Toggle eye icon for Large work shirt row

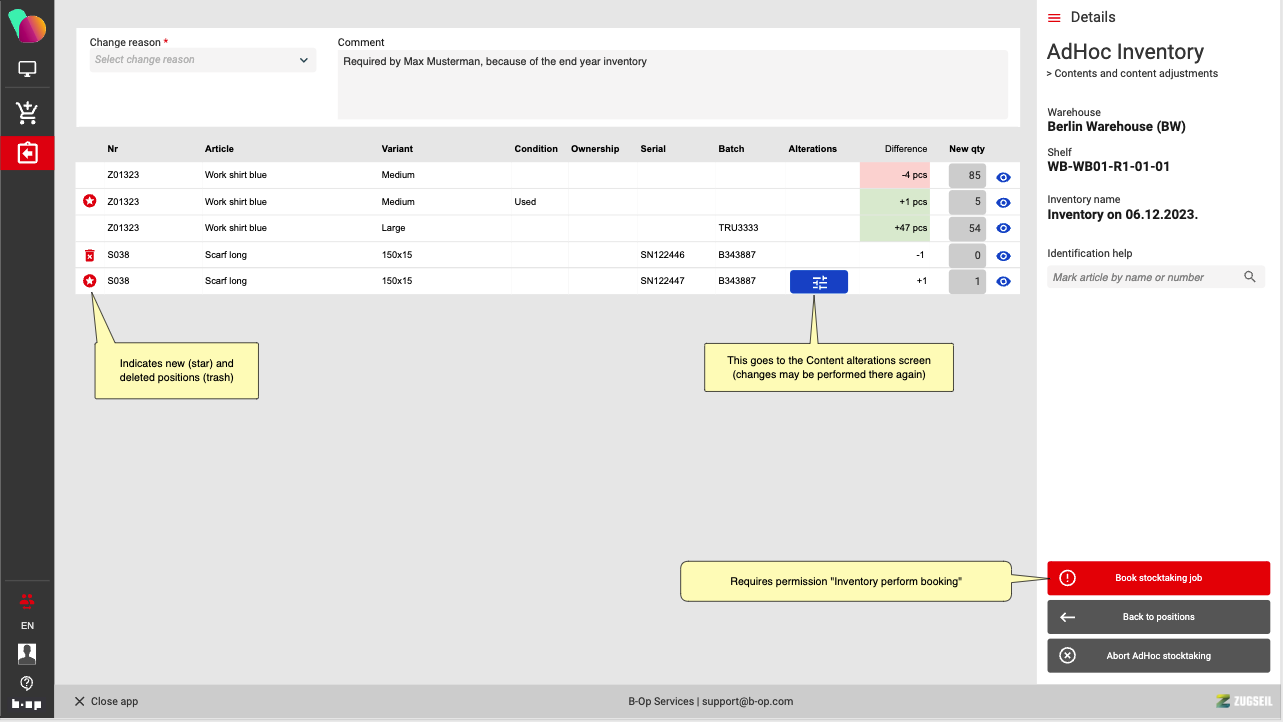tap(1003, 229)
